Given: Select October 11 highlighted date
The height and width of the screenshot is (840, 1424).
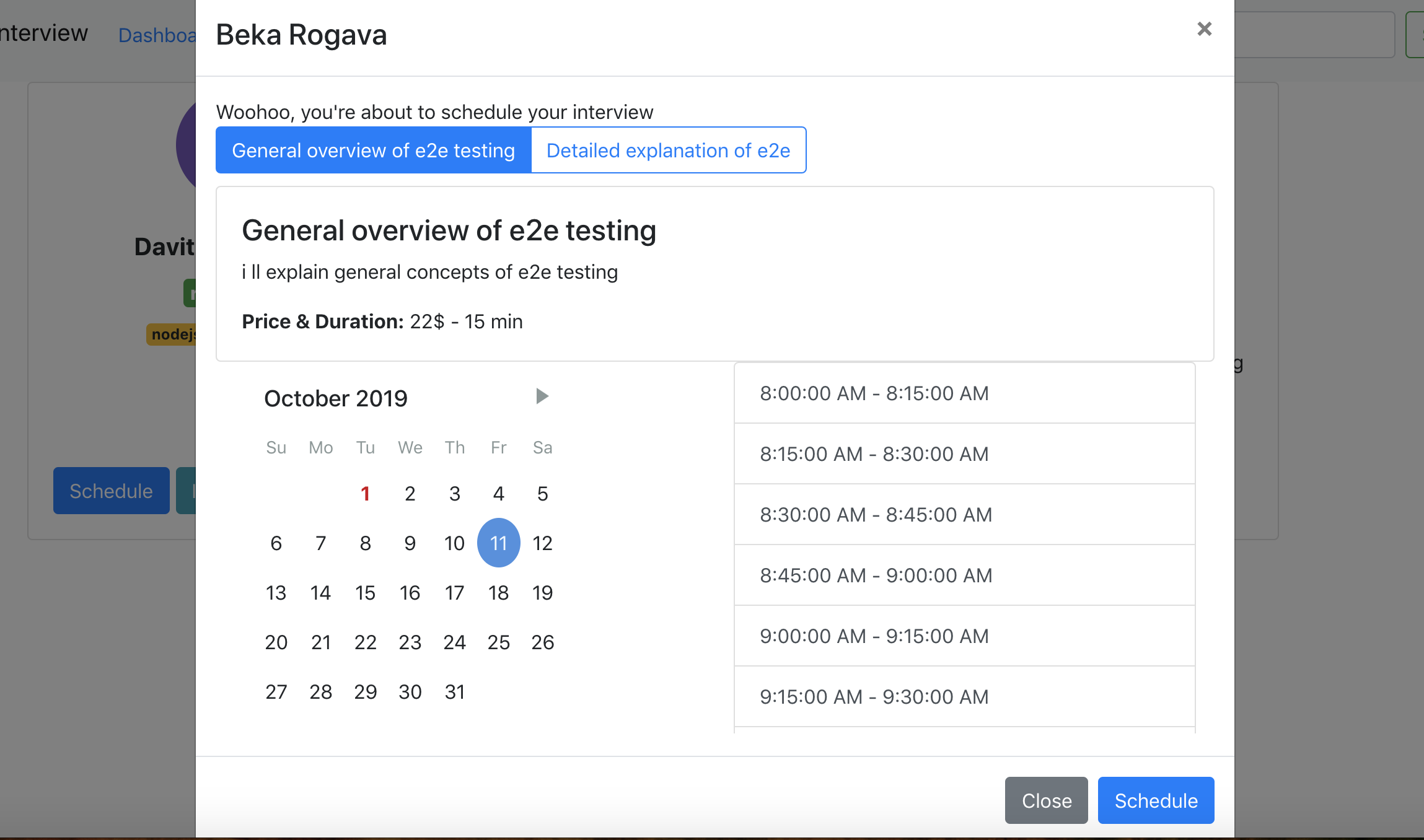Looking at the screenshot, I should pos(498,543).
